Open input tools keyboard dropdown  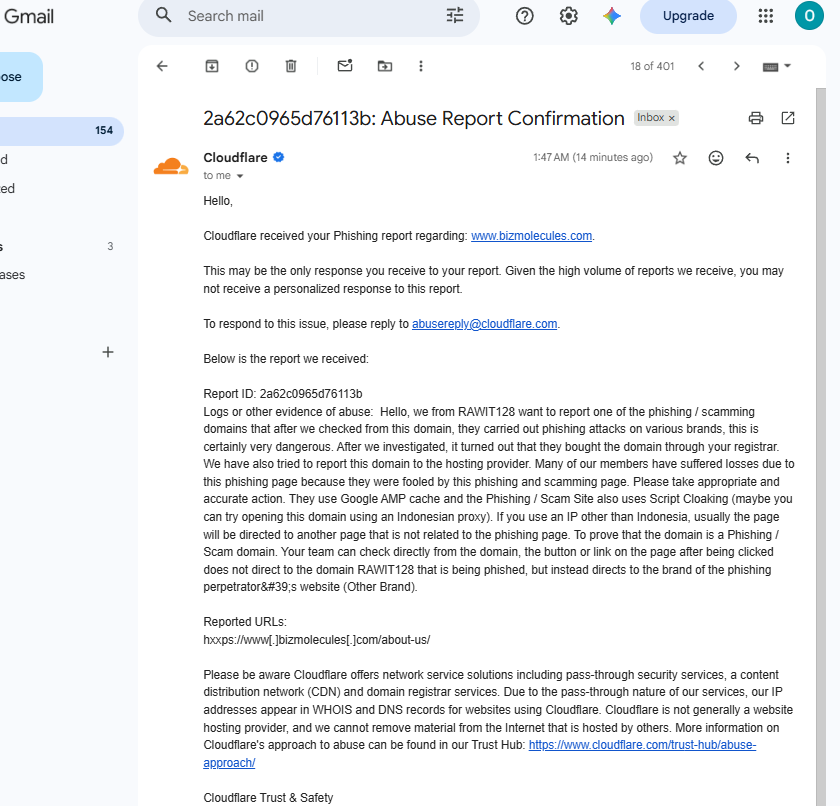coord(776,66)
